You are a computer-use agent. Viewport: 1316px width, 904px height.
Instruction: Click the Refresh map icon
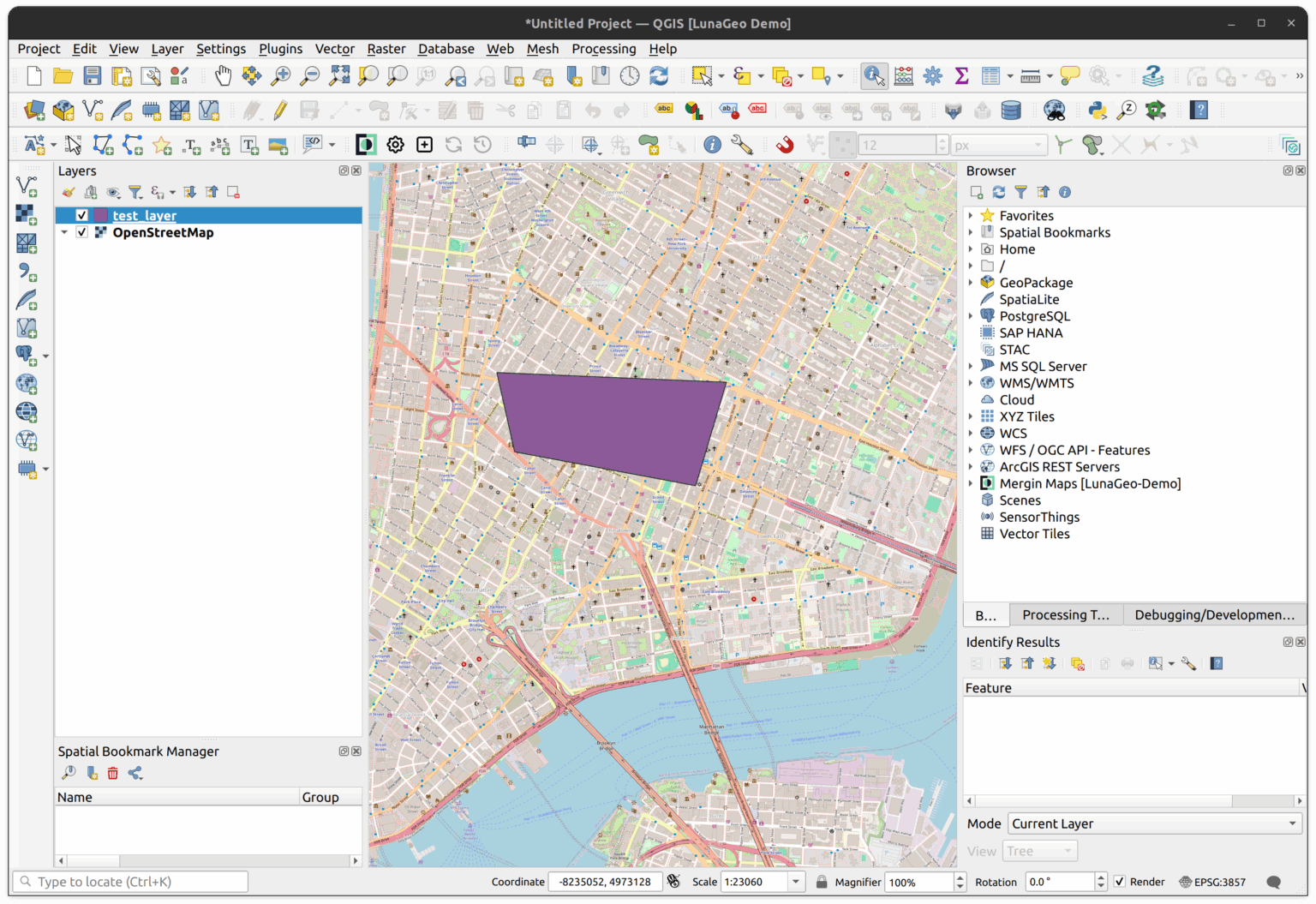(x=659, y=76)
